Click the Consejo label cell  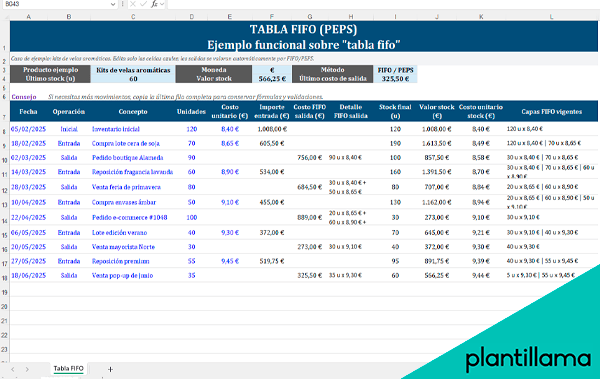click(24, 96)
